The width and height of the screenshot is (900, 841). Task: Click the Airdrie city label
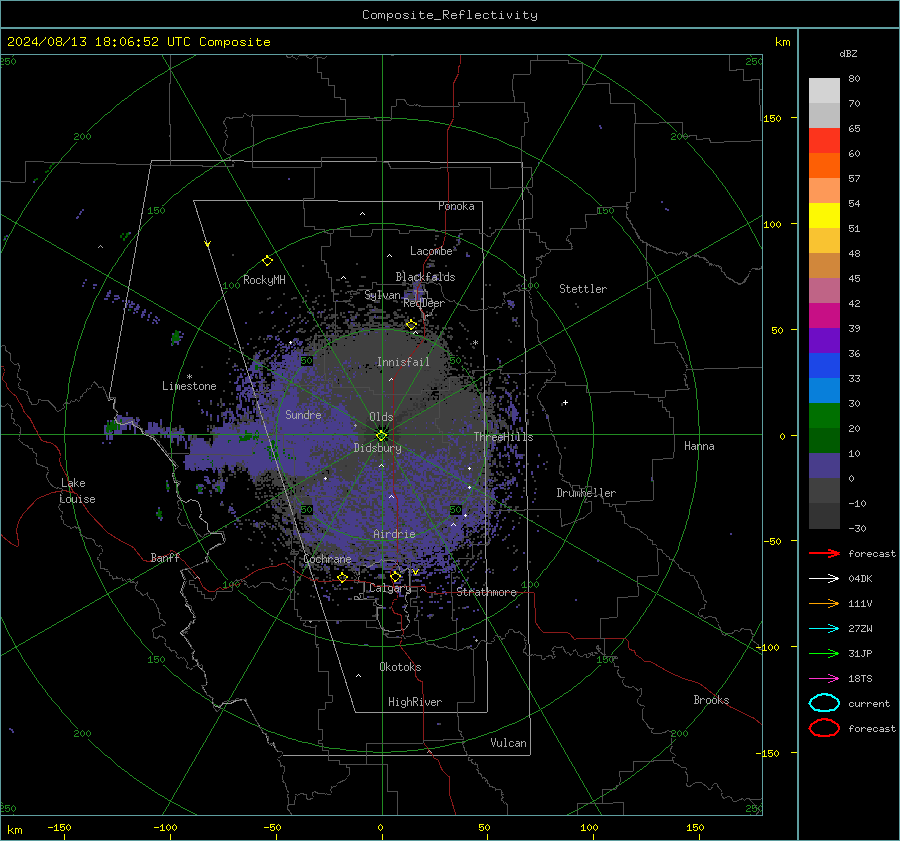pos(394,534)
